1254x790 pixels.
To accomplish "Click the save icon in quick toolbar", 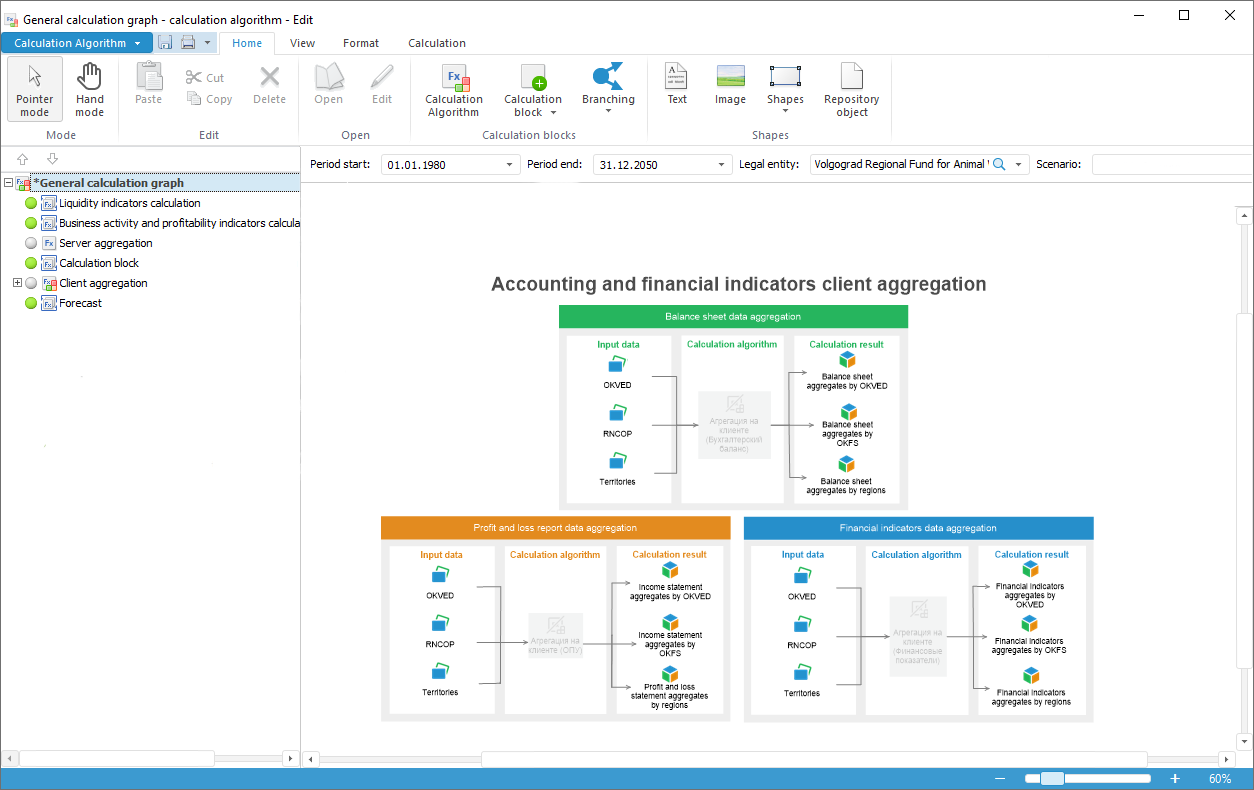I will [165, 42].
